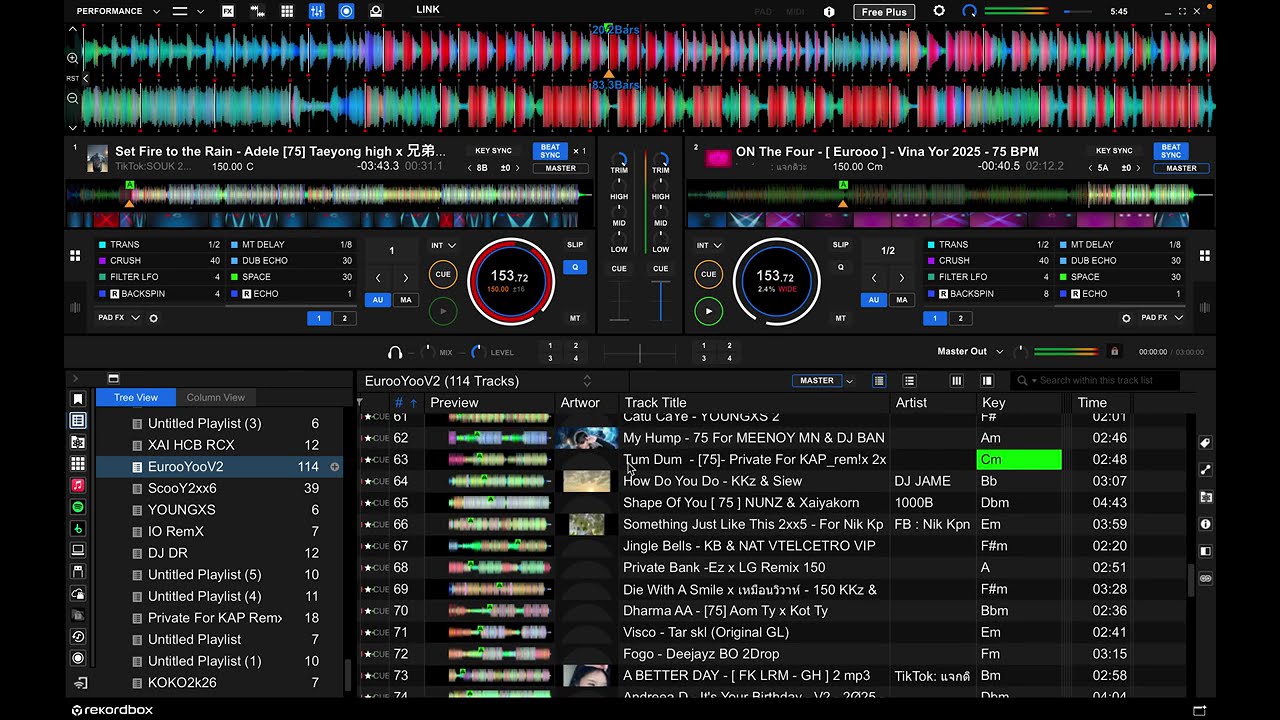Open the tag list icon on right edge
This screenshot has width=1280, height=720.
[x=1205, y=443]
